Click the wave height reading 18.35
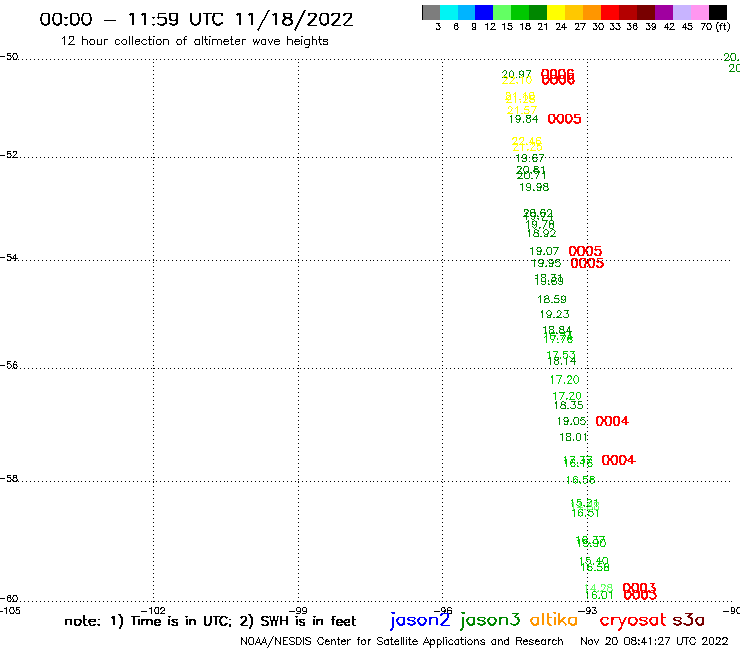Viewport: 740px width, 650px height. click(569, 405)
